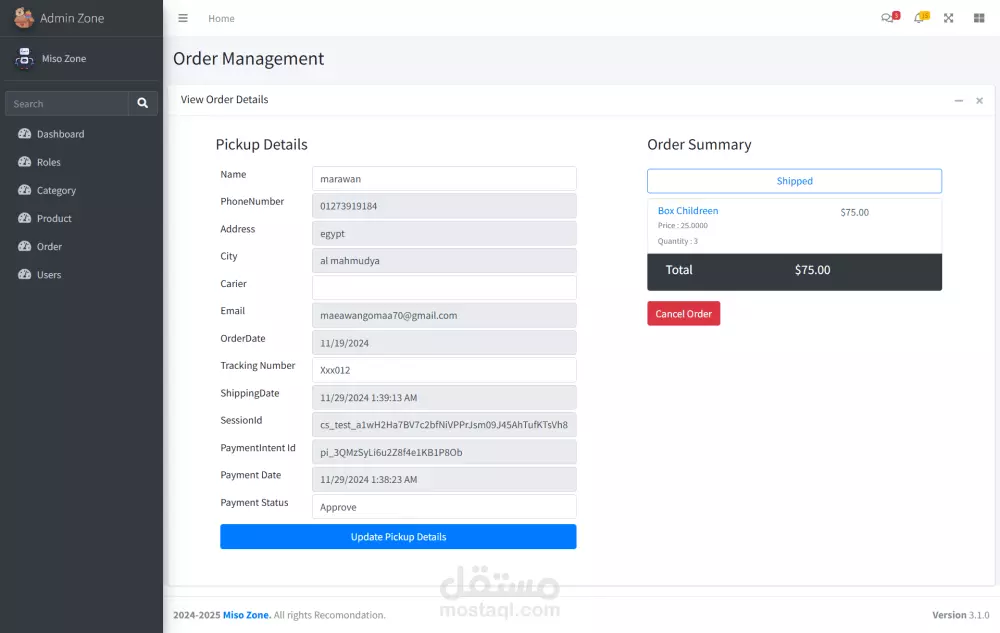The width and height of the screenshot is (1000, 633).
Task: Click the Tracking Number label
Action: (x=258, y=365)
